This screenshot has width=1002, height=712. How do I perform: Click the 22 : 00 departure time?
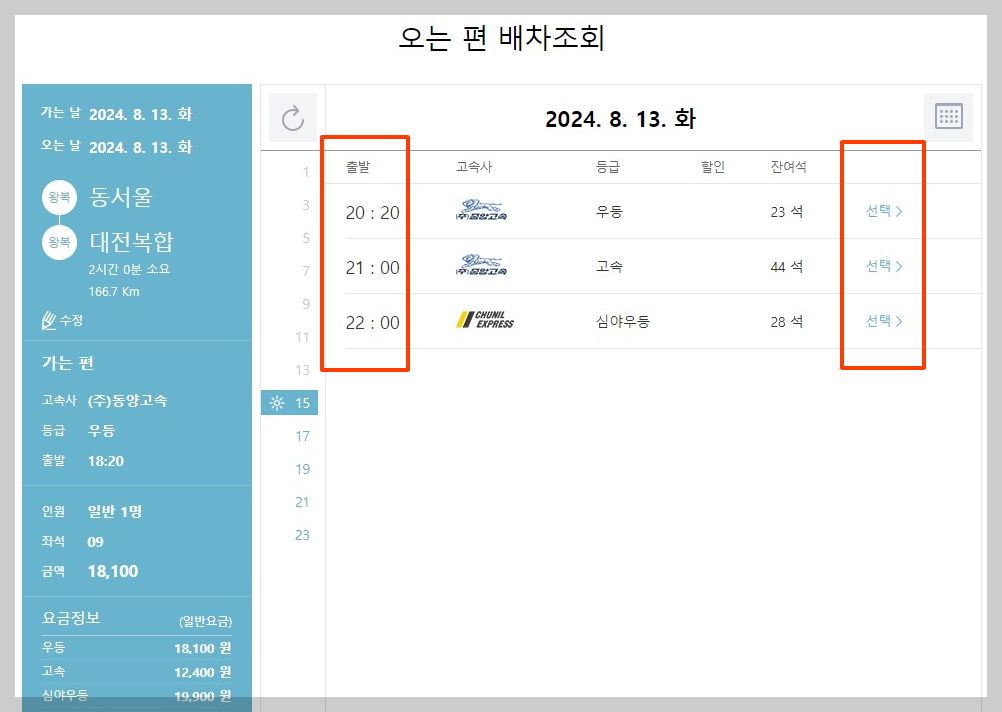(x=373, y=323)
